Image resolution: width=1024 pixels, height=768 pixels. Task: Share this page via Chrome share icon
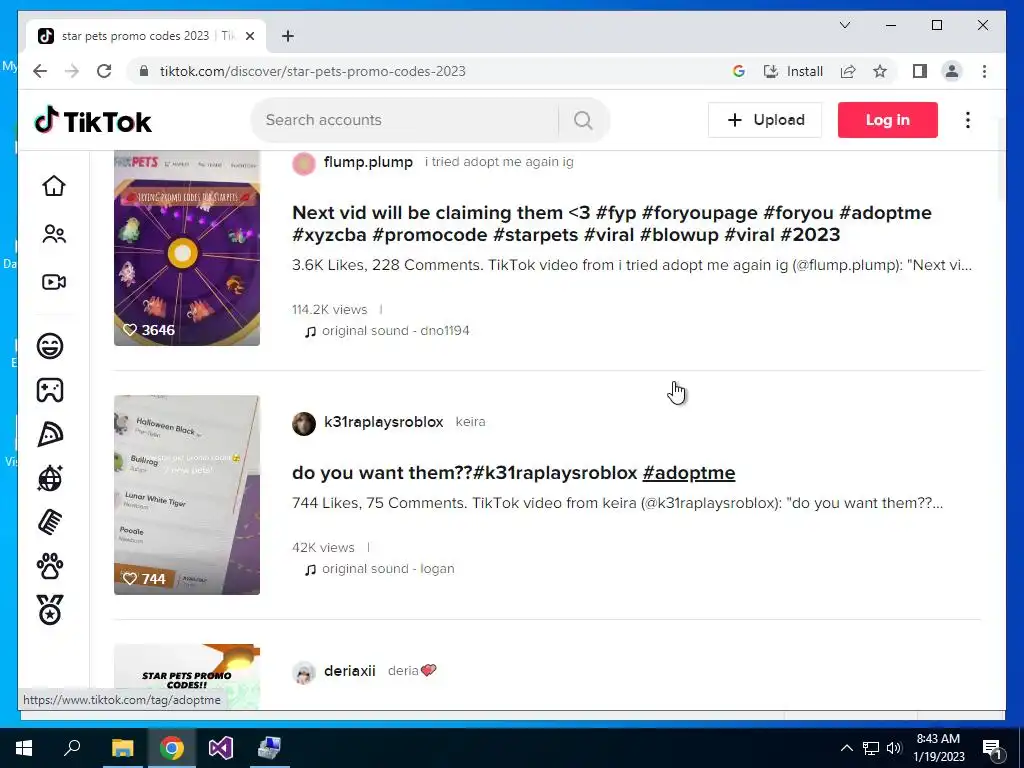pos(848,71)
